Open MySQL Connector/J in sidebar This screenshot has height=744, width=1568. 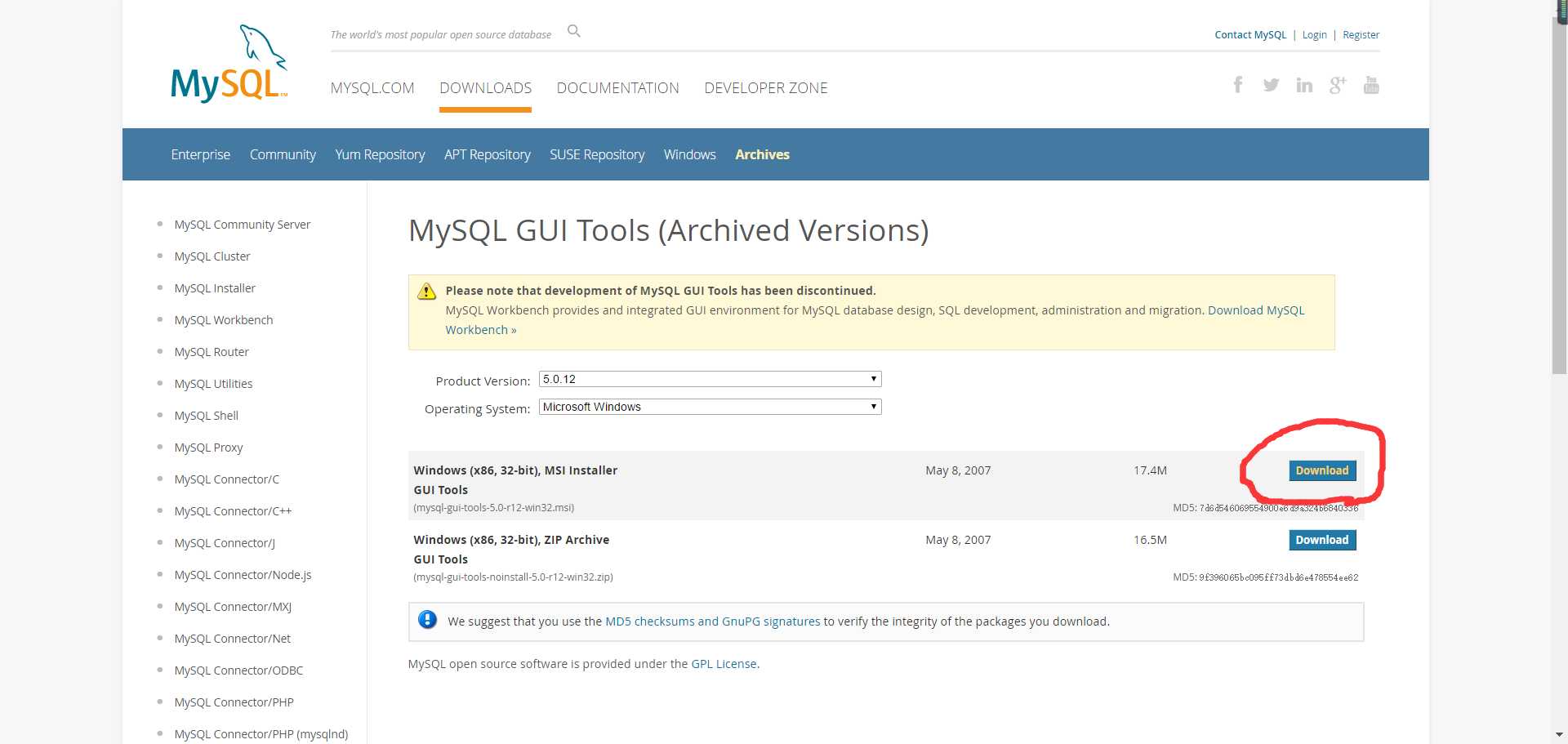point(225,543)
